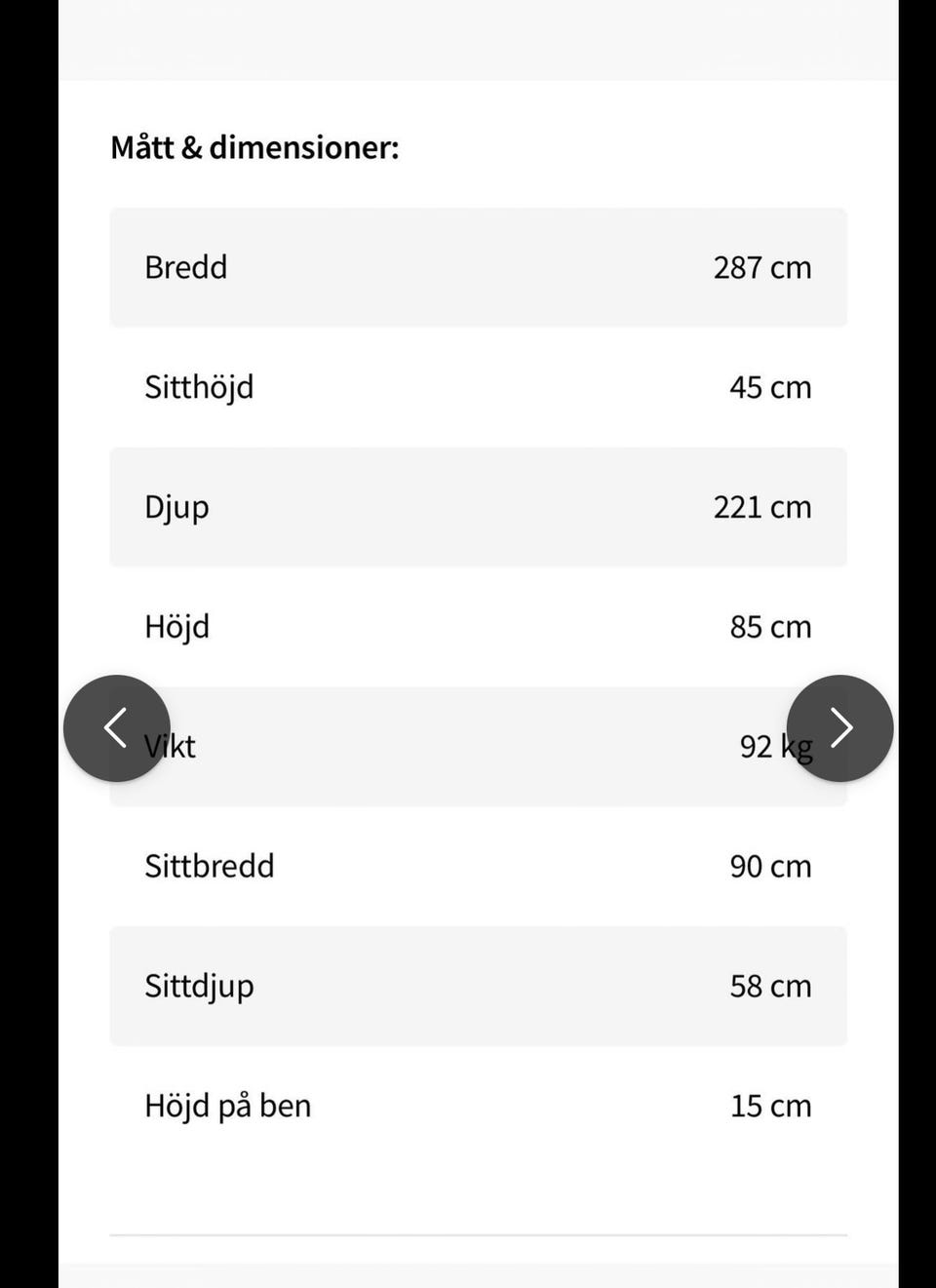Go to the previous image with left arrow
The height and width of the screenshot is (1288, 936).
click(117, 728)
